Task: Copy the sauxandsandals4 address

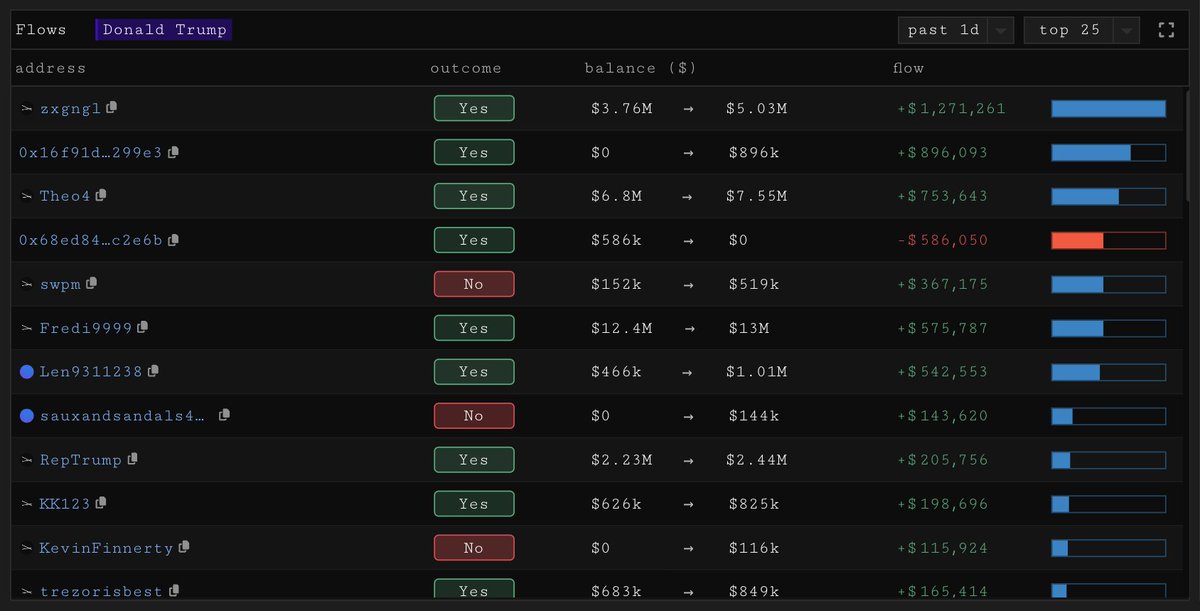Action: click(x=225, y=415)
